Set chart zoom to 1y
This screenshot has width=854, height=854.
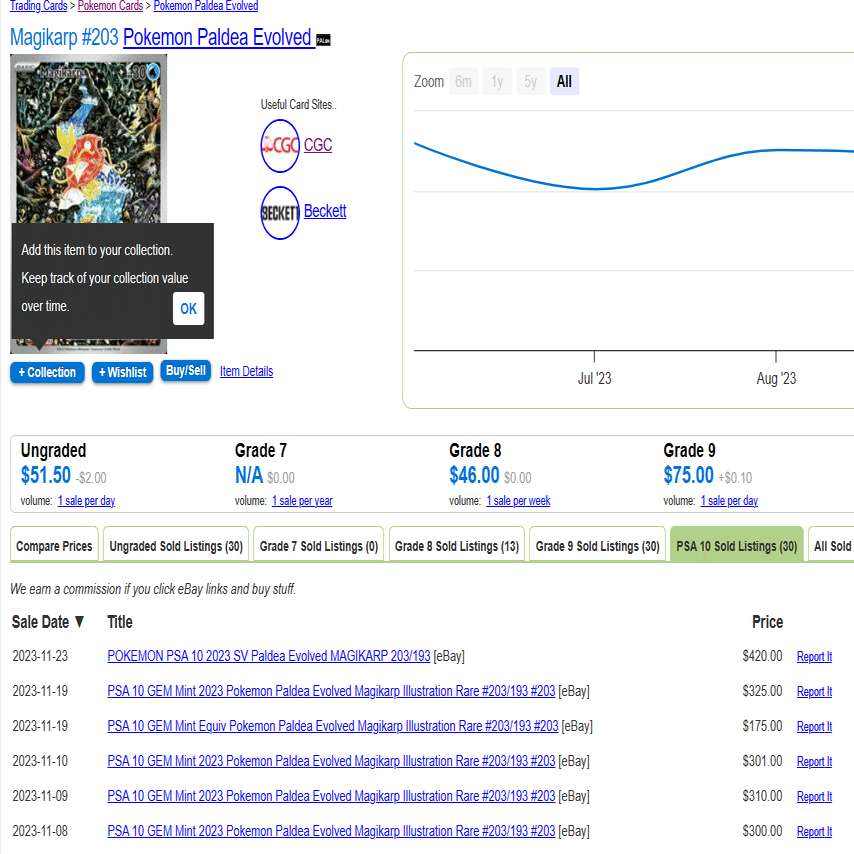point(497,81)
